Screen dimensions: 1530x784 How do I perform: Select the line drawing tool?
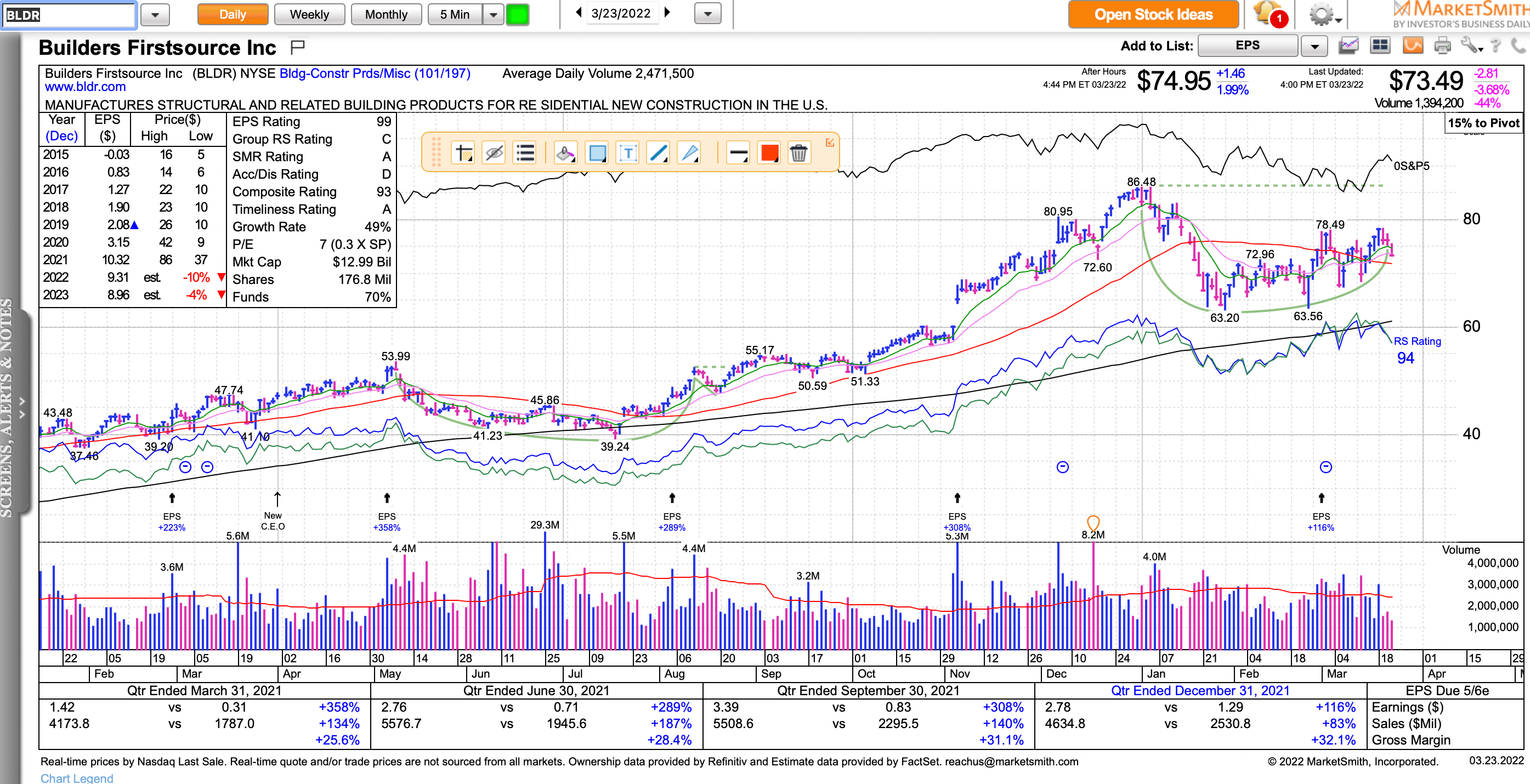pos(659,152)
